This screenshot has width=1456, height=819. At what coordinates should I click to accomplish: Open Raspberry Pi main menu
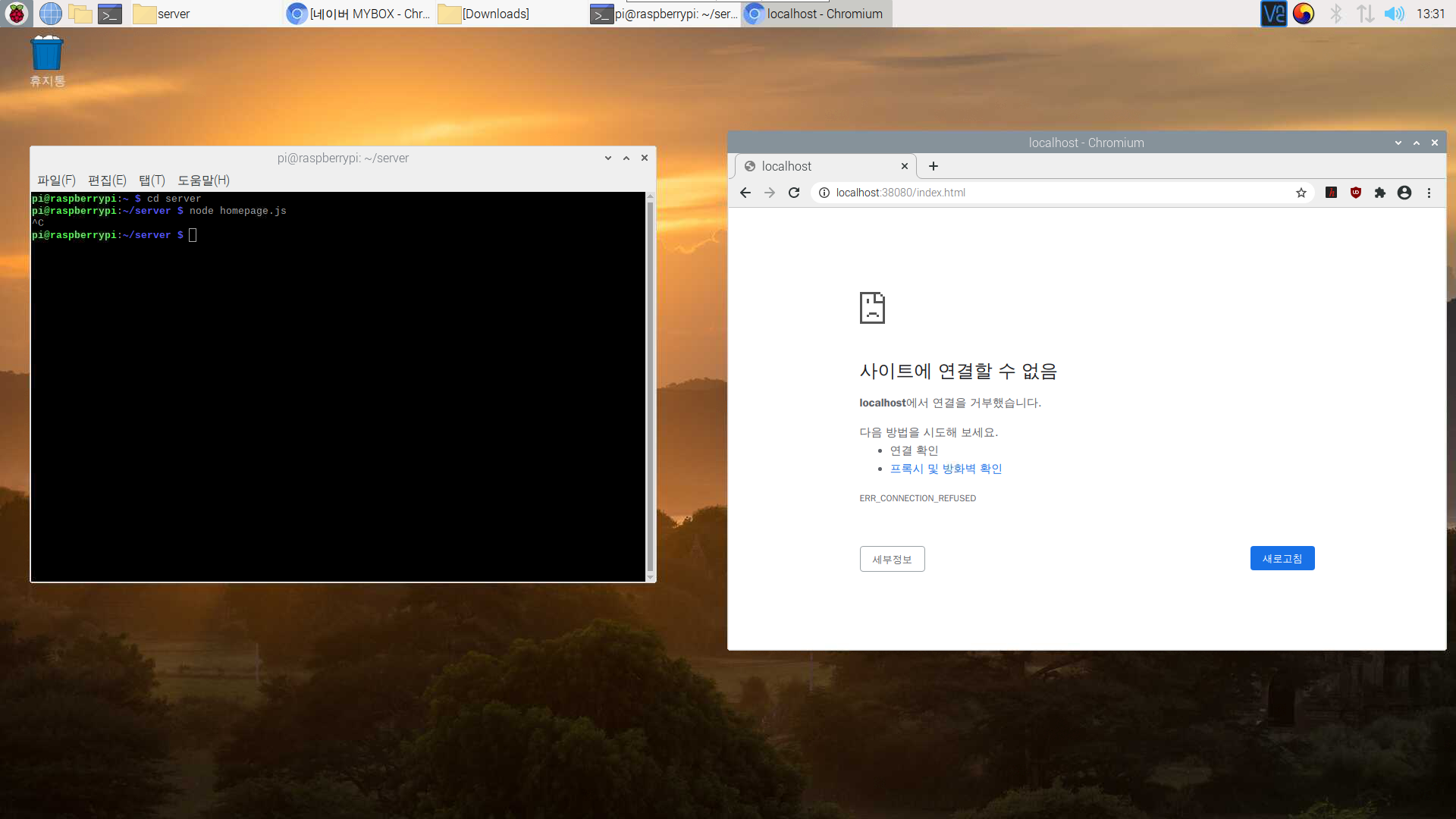[x=16, y=13]
